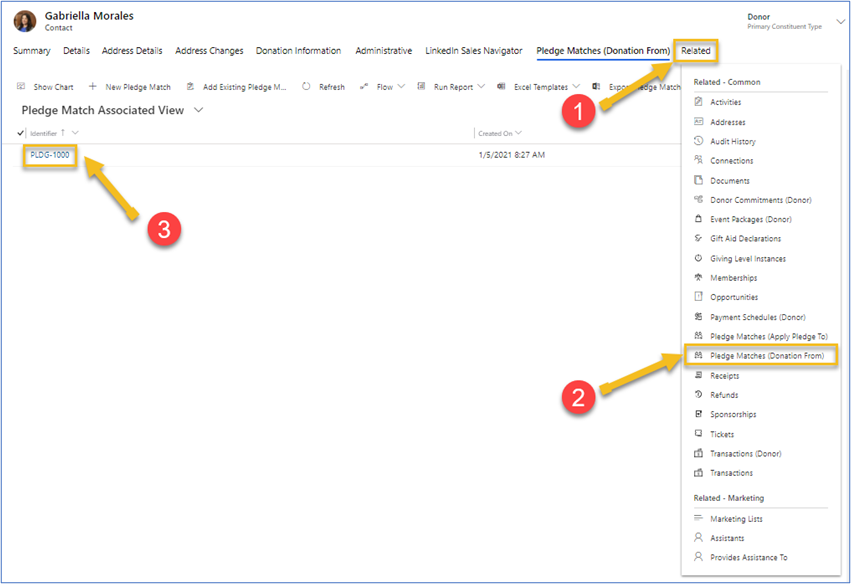Click the Opportunities icon
851x584 pixels.
click(x=698, y=297)
